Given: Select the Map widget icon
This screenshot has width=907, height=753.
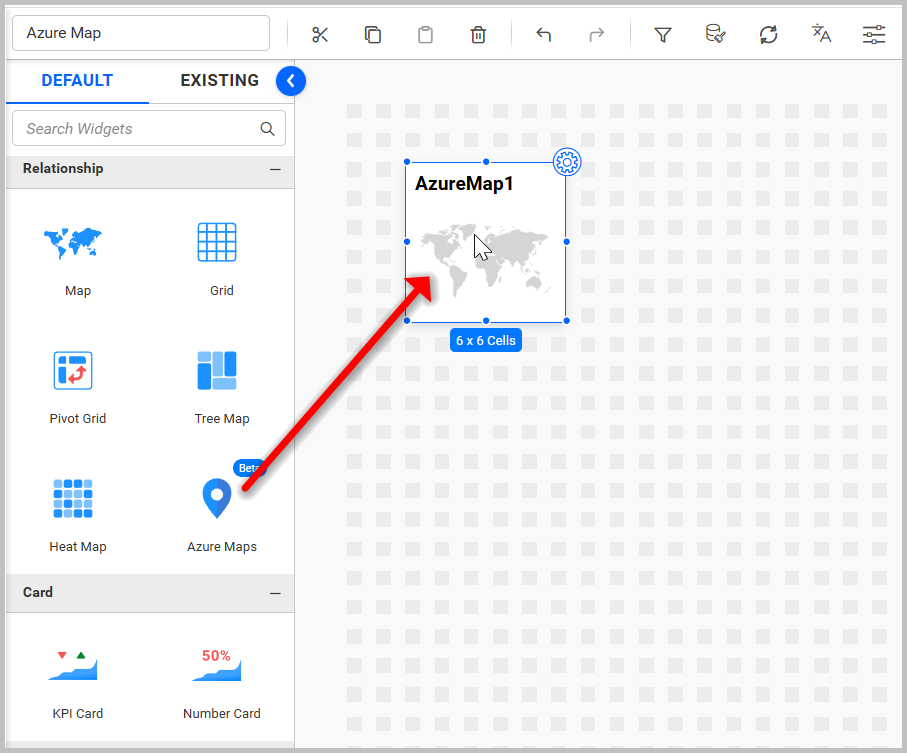Looking at the screenshot, I should pos(77,242).
